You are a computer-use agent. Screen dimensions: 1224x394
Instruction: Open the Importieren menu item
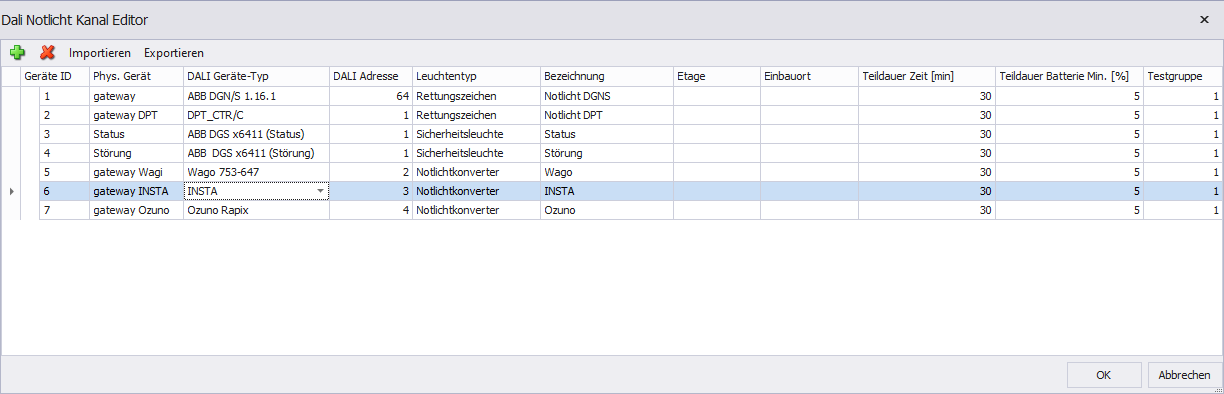coord(100,52)
